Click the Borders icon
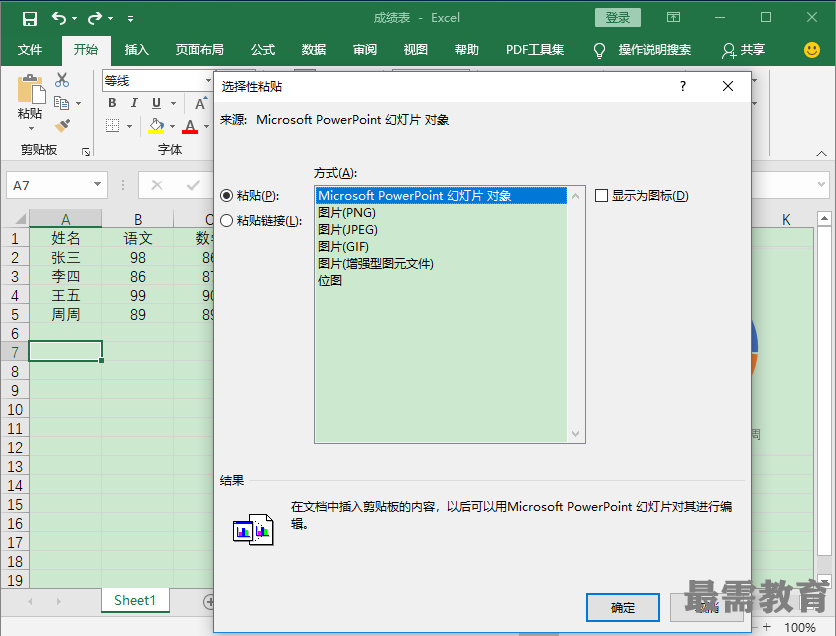The height and width of the screenshot is (636, 836). click(112, 126)
